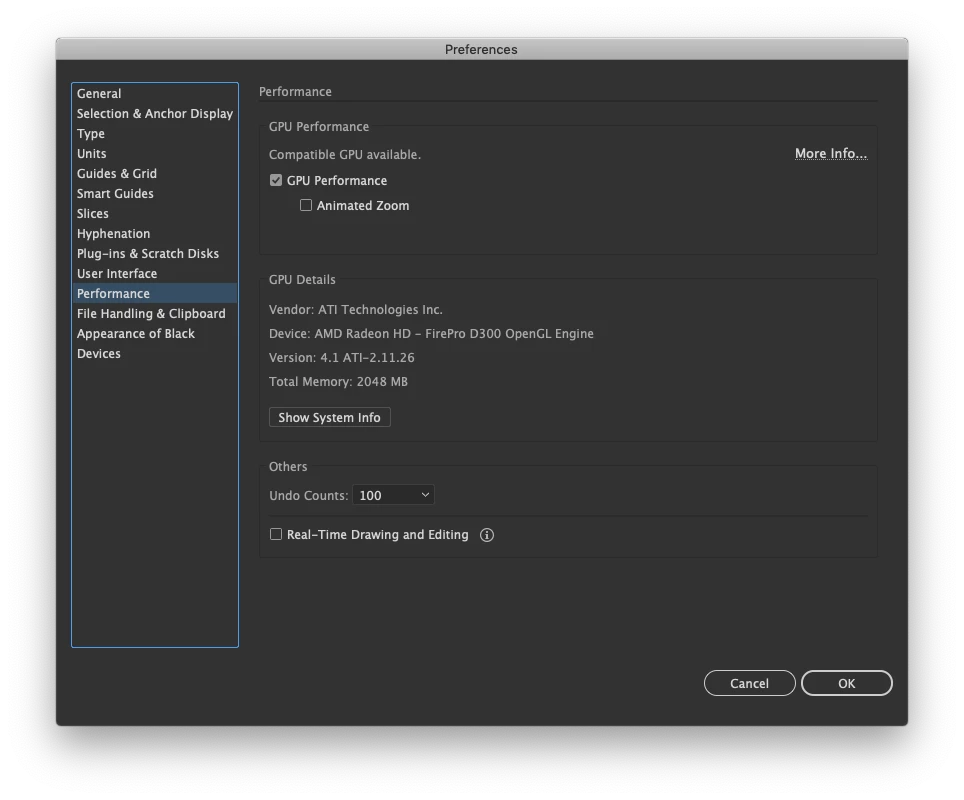Enable Real-Time Drawing and Editing
964x800 pixels.
(x=276, y=534)
